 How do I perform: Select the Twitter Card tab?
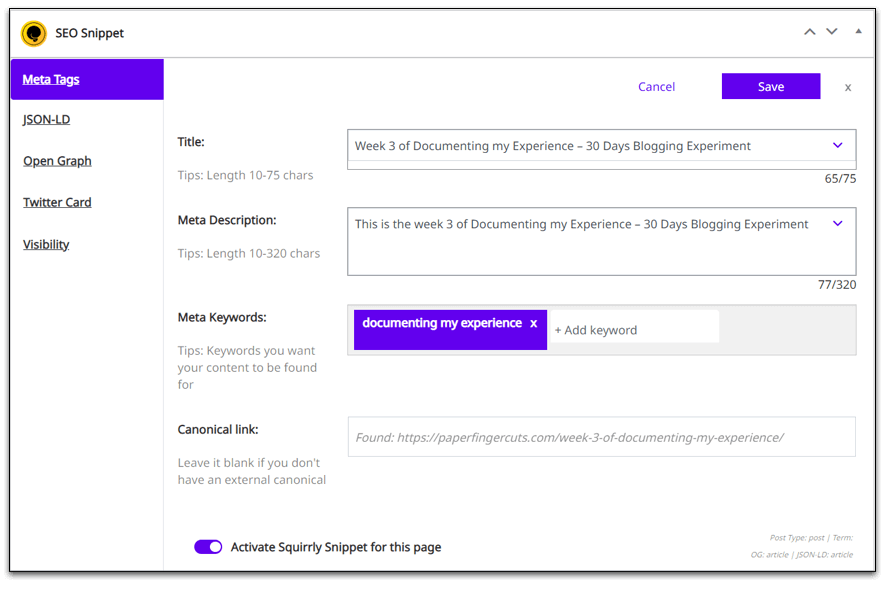pos(57,202)
